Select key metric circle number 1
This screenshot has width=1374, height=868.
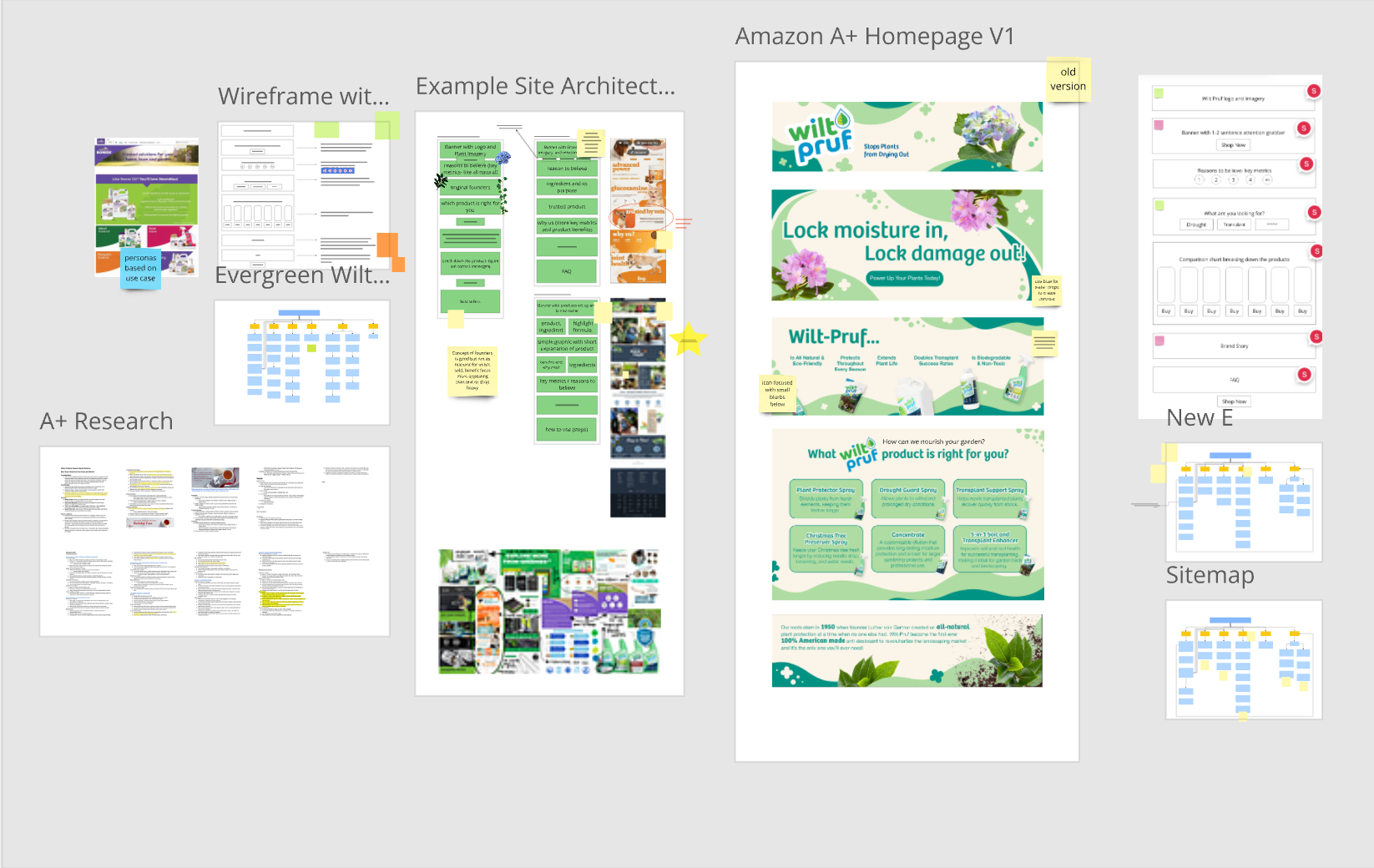tap(1199, 179)
